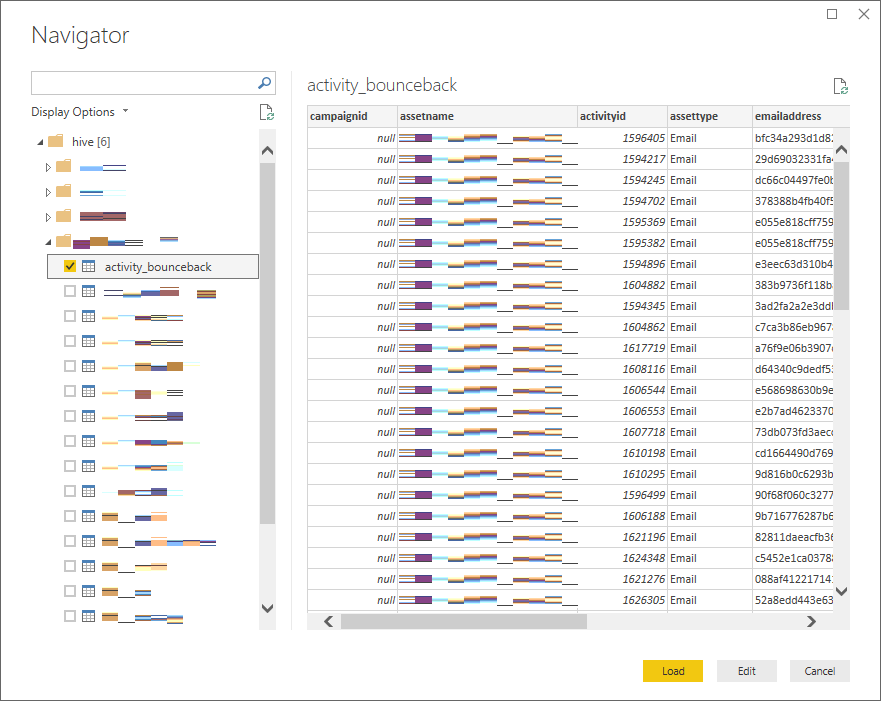Expand the third subfolder under hive
The height and width of the screenshot is (701, 881).
48,217
